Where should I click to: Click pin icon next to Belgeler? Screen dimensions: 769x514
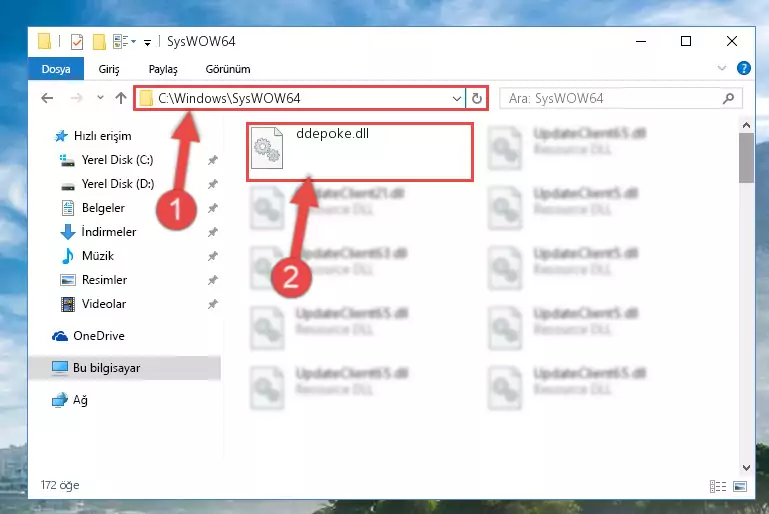212,208
